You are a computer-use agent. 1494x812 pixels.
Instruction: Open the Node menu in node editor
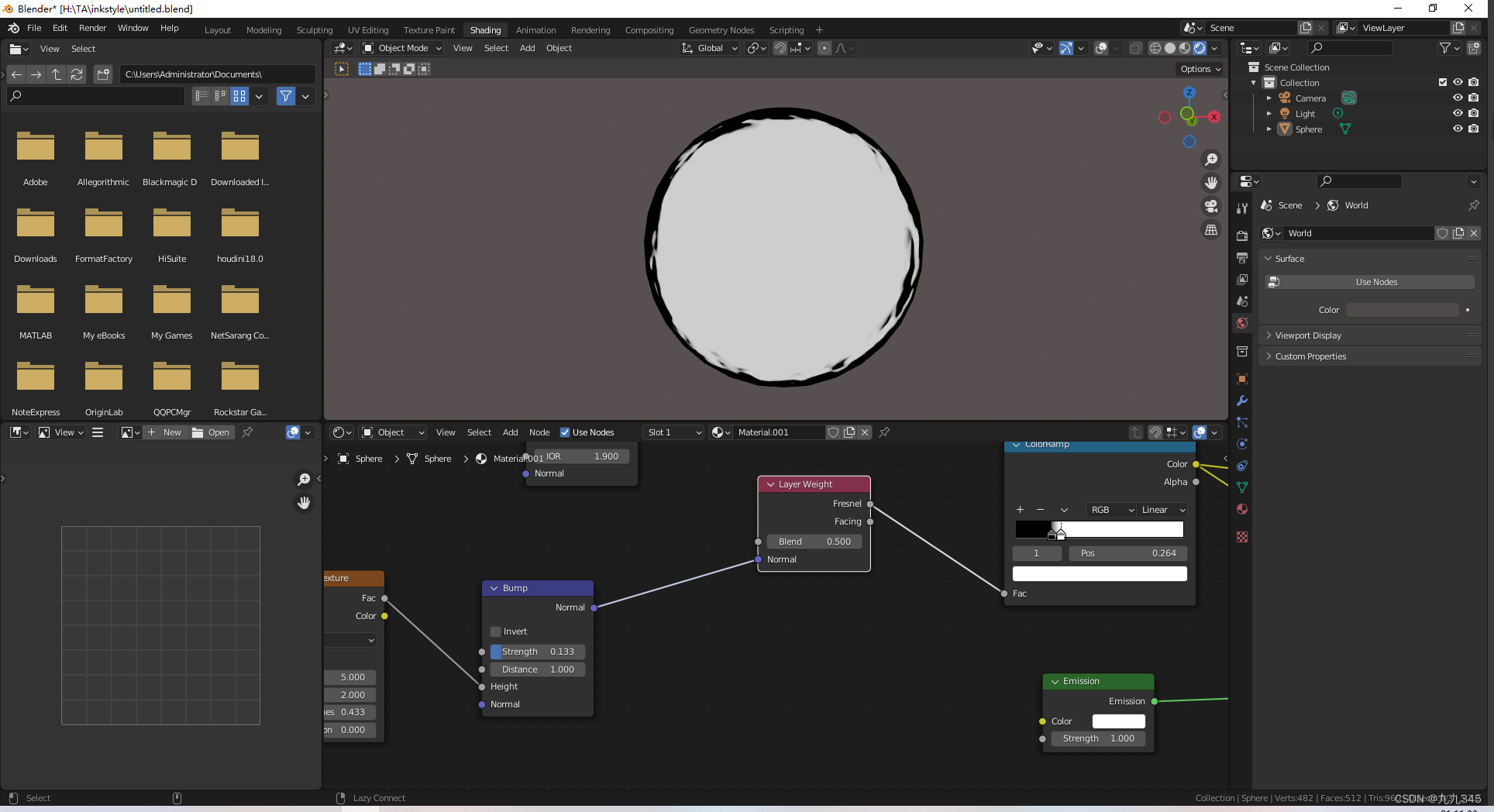coord(539,432)
